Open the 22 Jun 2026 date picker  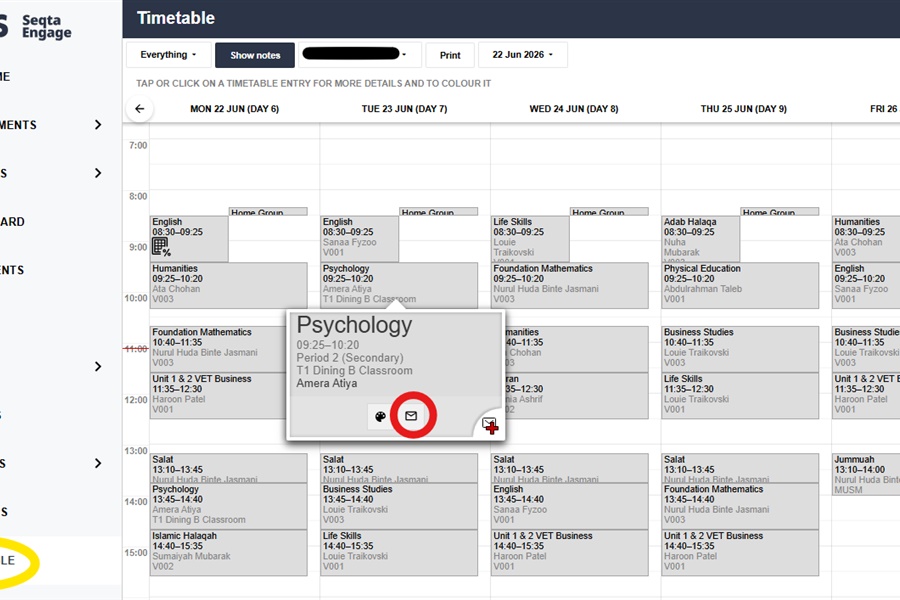tap(522, 55)
